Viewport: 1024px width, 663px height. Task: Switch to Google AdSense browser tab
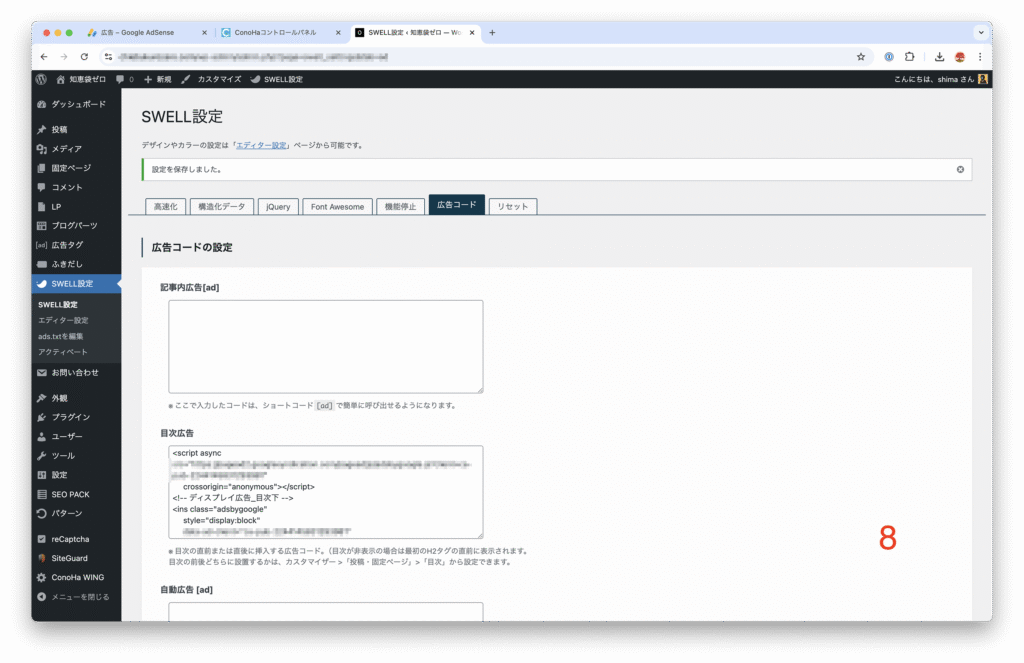coord(147,32)
